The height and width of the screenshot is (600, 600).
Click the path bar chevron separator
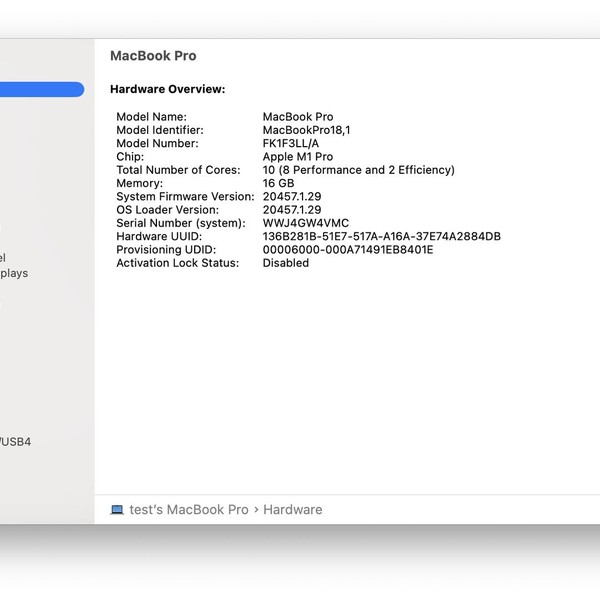pos(256,510)
